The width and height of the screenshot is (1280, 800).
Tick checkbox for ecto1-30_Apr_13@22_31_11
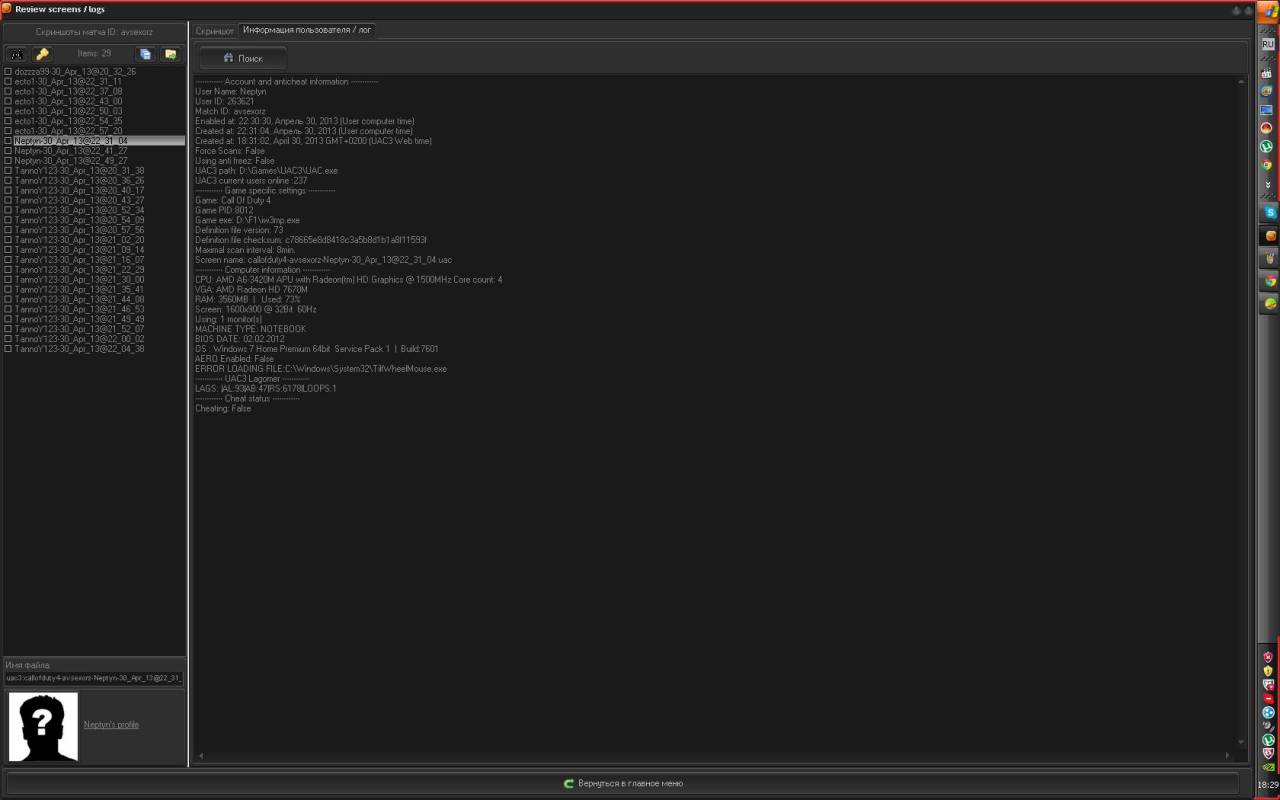pyautogui.click(x=8, y=82)
